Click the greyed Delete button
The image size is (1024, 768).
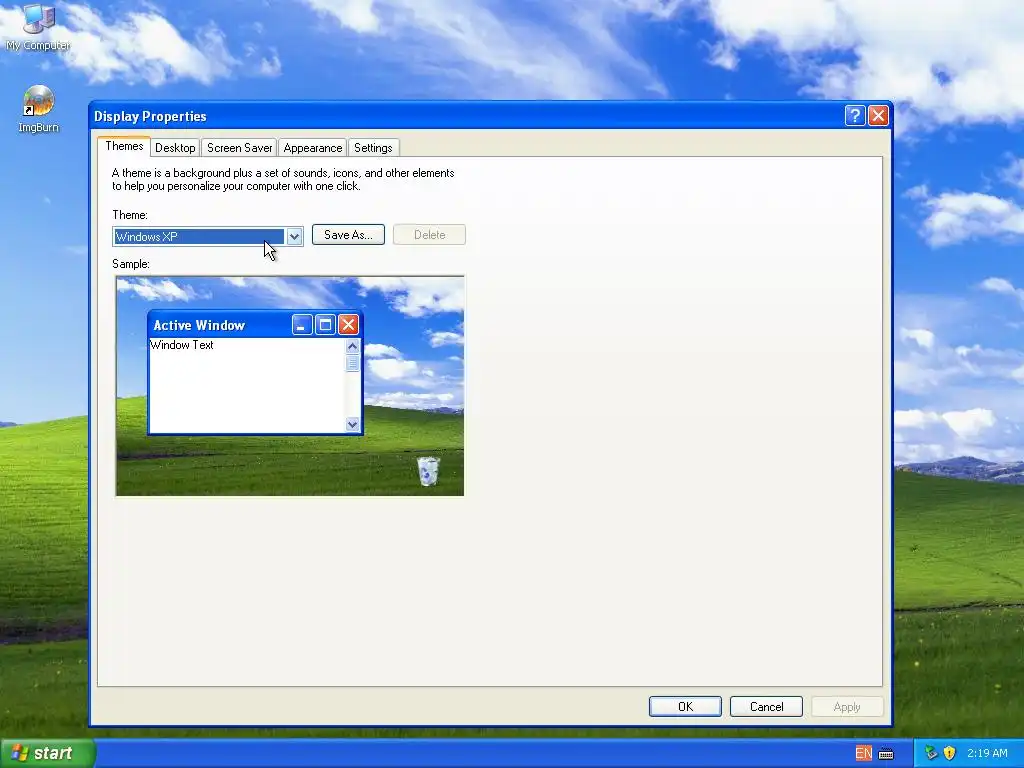(x=429, y=235)
